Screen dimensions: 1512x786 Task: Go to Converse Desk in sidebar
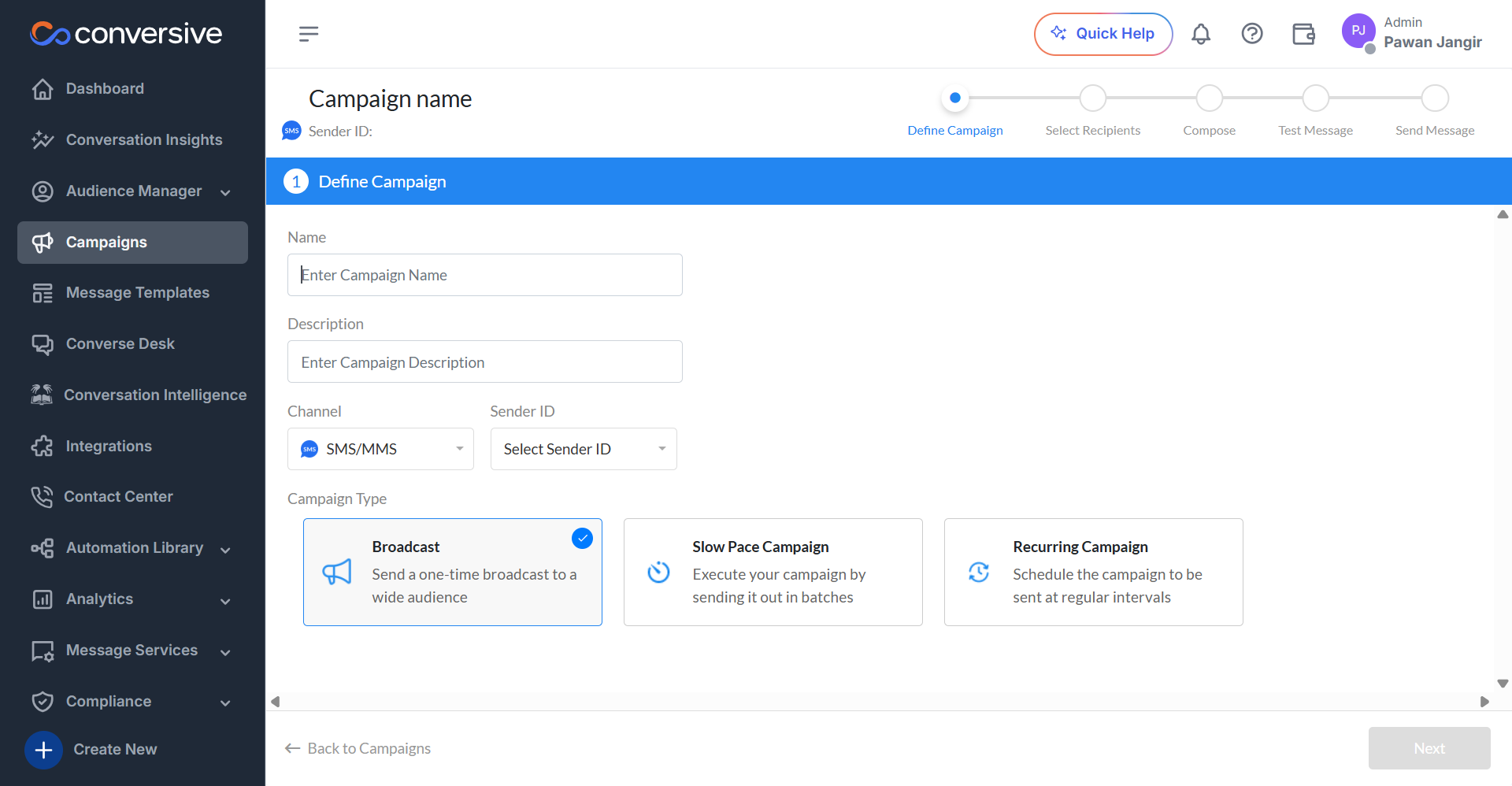[x=132, y=344]
